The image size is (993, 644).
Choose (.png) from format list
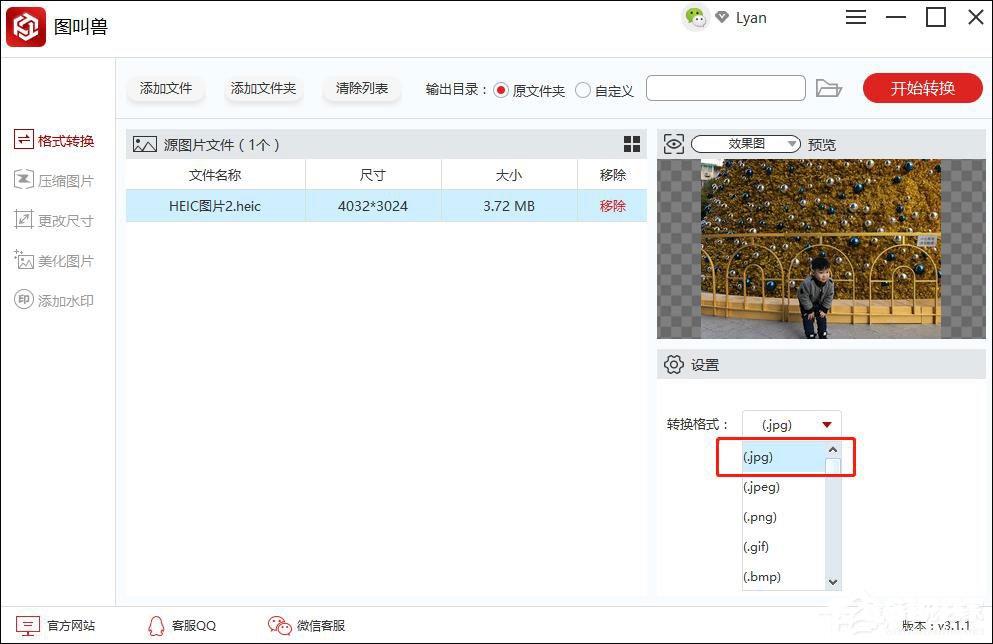pos(783,517)
